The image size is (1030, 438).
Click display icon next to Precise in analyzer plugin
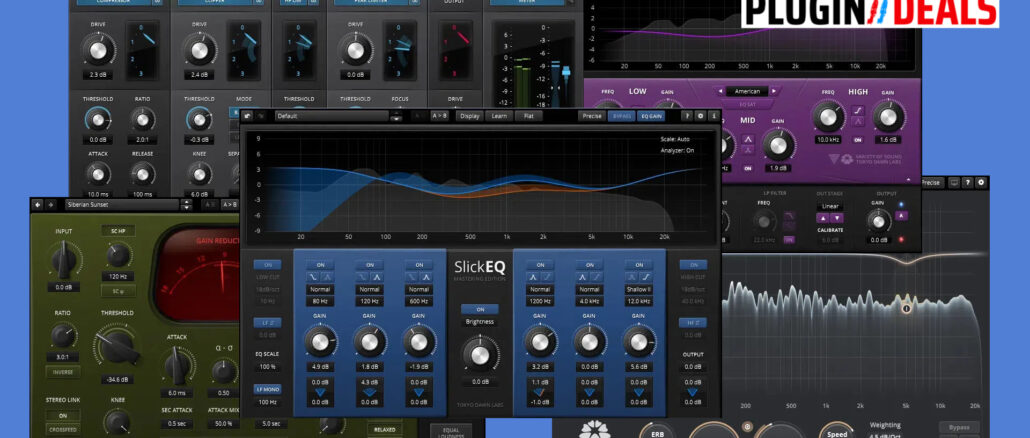pos(955,182)
